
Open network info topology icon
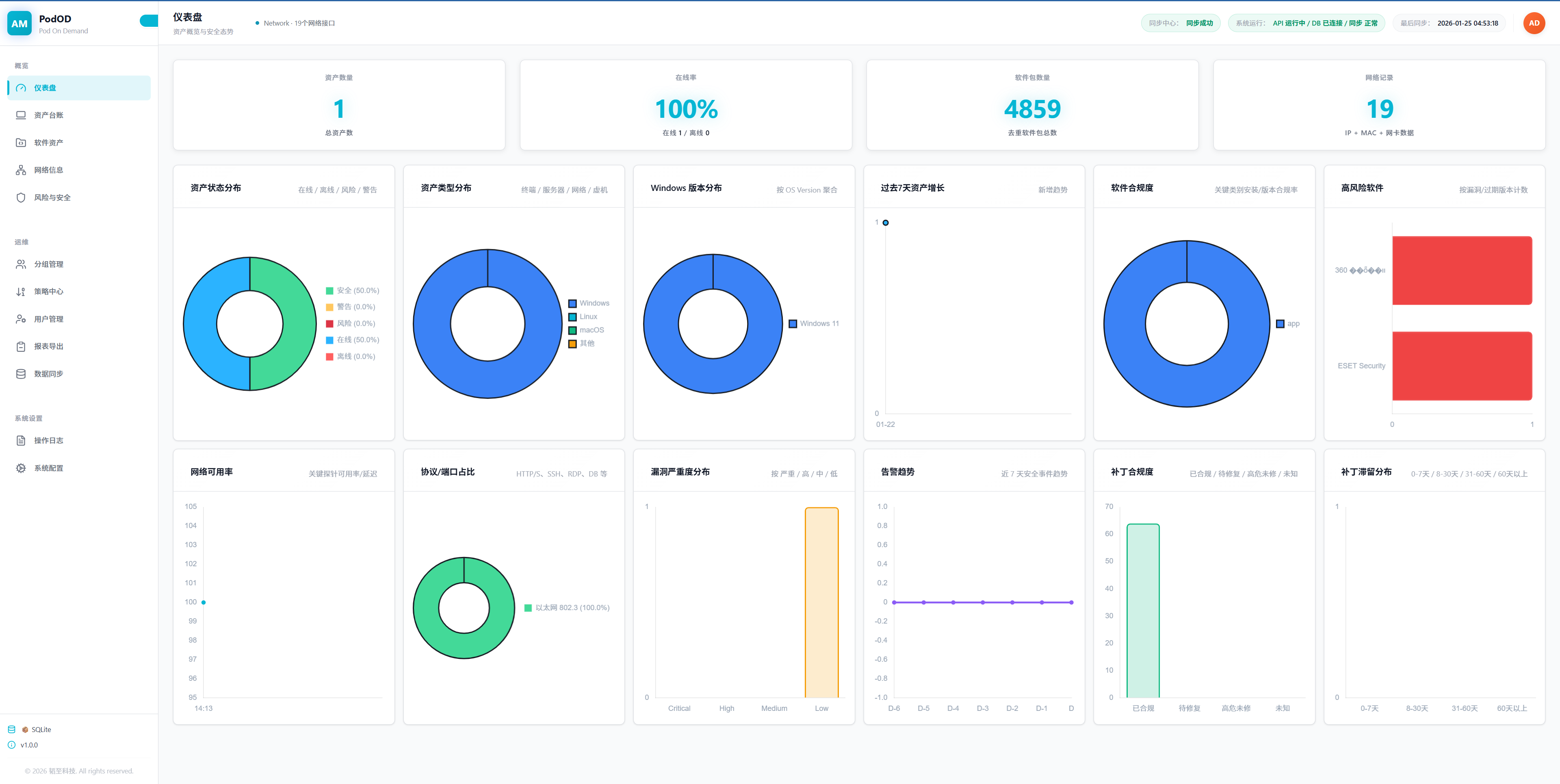click(21, 170)
